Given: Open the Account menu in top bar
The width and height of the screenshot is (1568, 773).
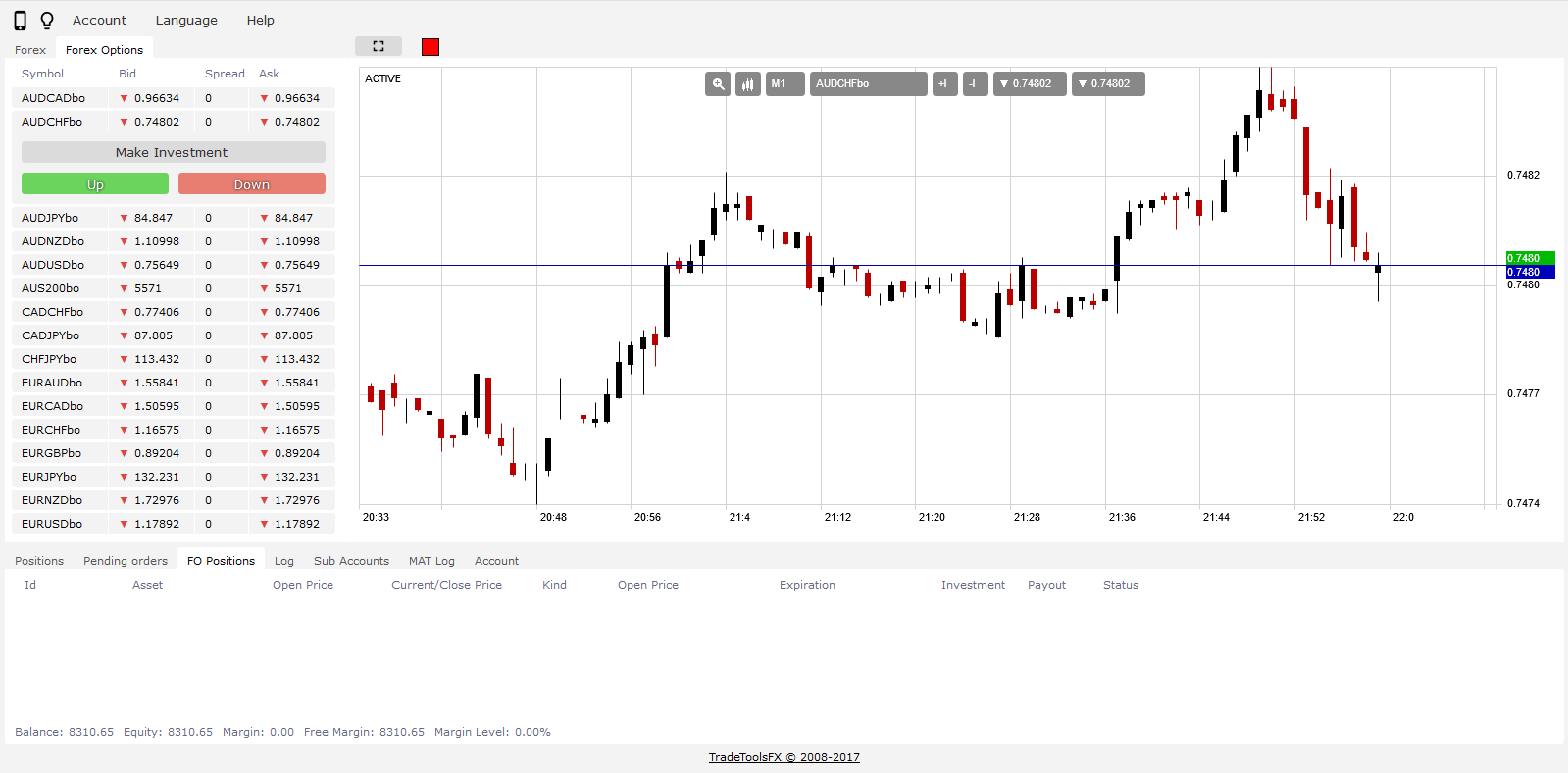Looking at the screenshot, I should [99, 21].
